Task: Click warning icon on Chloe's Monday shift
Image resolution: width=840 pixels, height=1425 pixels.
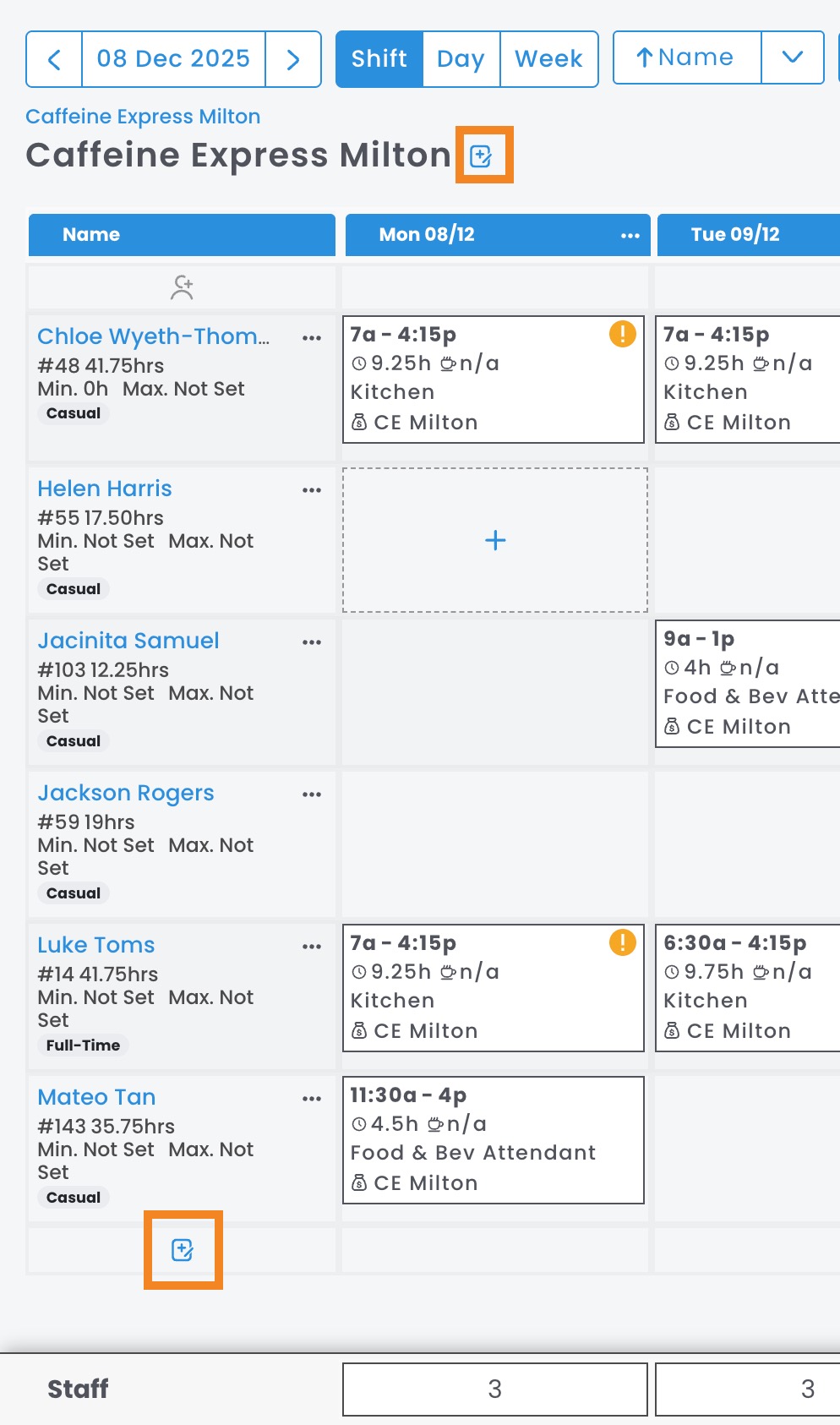Action: pyautogui.click(x=622, y=334)
